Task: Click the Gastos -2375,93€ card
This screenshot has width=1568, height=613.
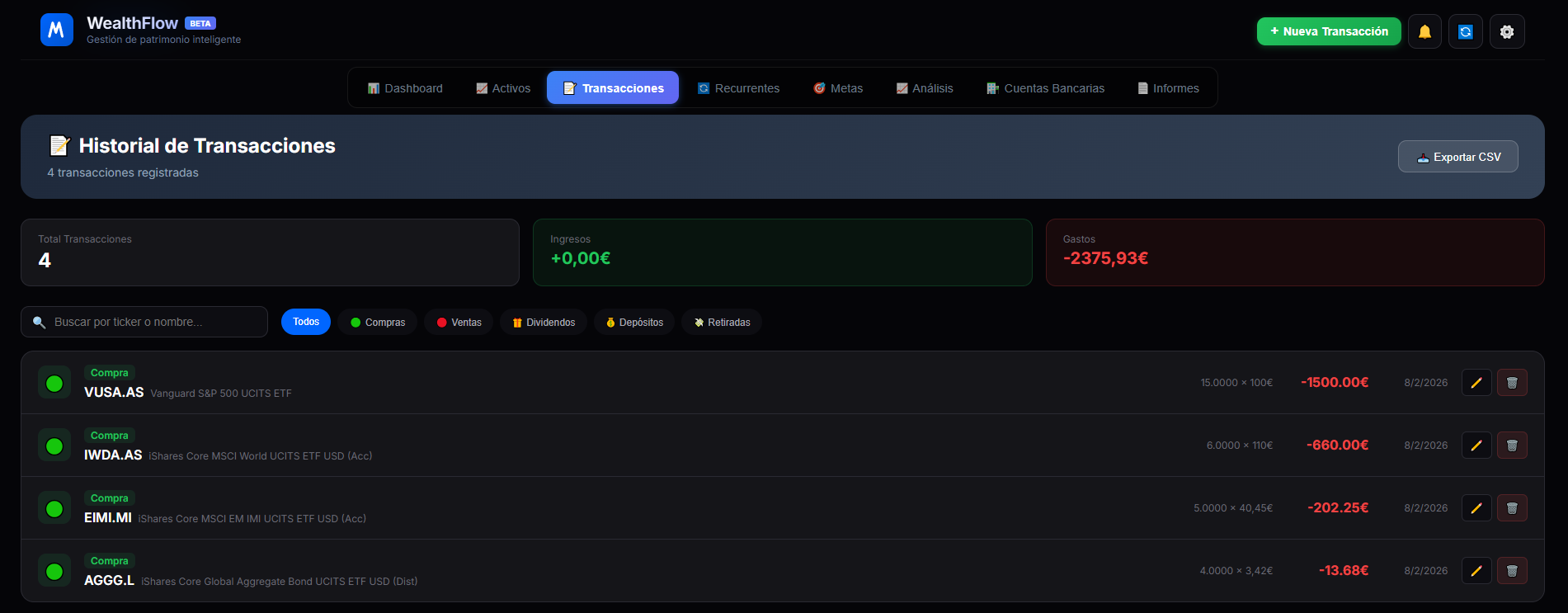Action: pyautogui.click(x=1295, y=252)
